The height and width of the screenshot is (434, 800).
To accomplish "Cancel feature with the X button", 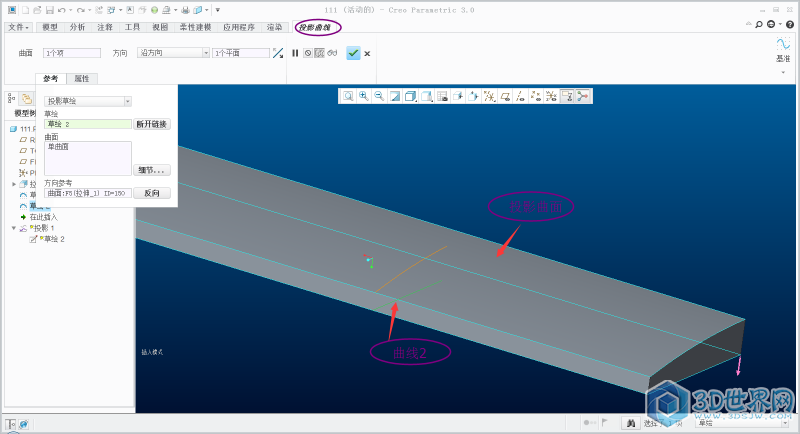I will pyautogui.click(x=367, y=54).
